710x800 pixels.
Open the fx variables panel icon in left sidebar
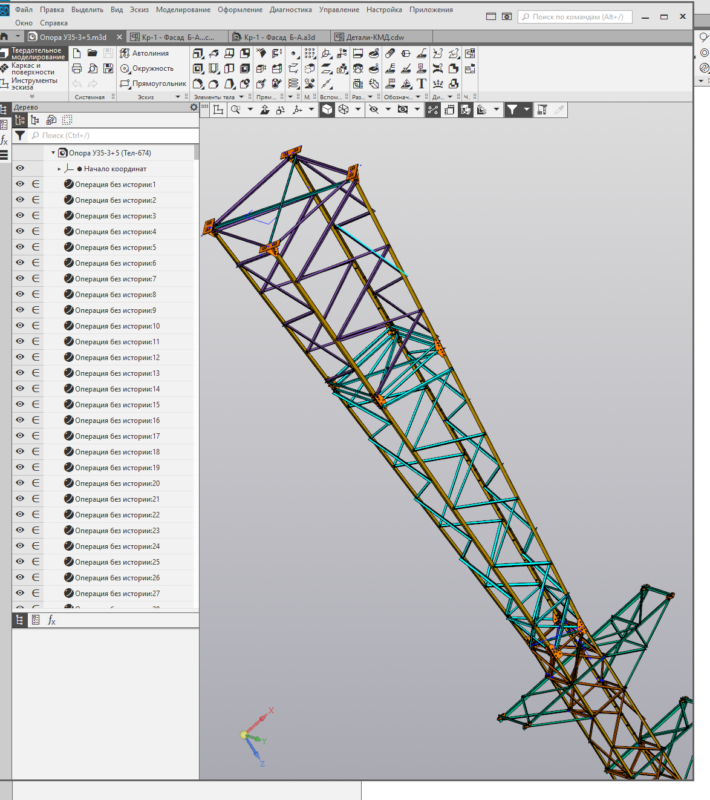(4, 140)
